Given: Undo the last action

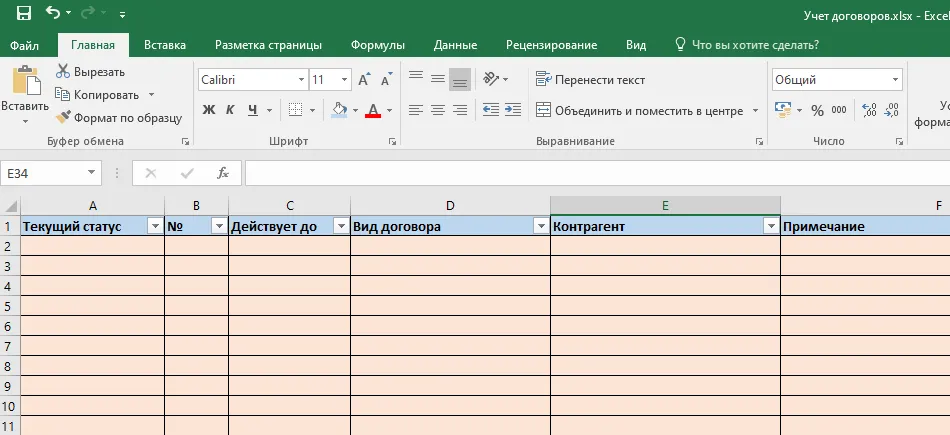Looking at the screenshot, I should tap(53, 13).
